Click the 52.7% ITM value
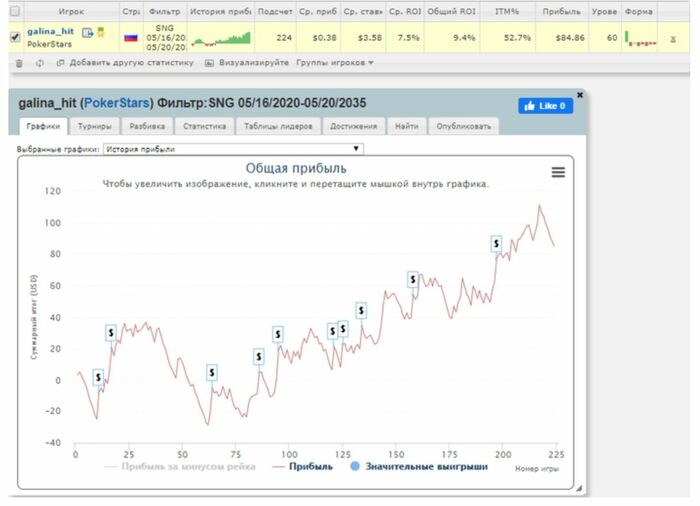 pyautogui.click(x=517, y=38)
